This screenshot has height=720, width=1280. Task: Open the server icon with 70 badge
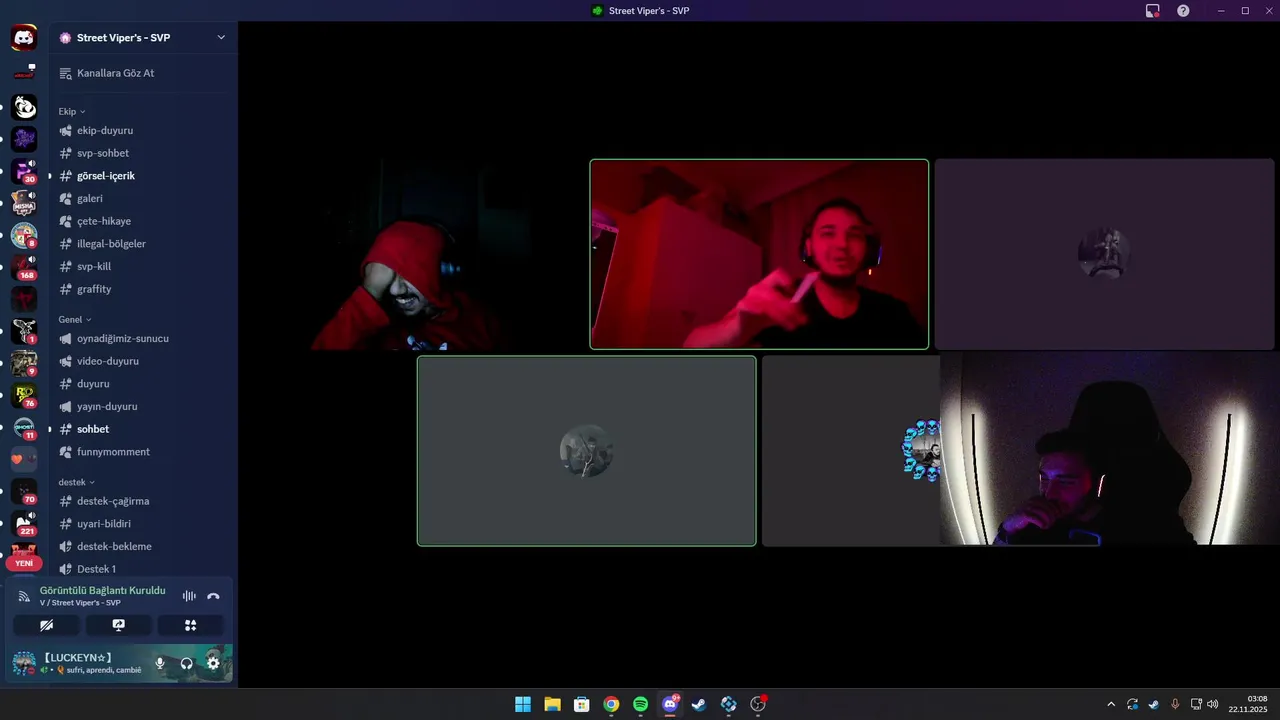click(24, 491)
